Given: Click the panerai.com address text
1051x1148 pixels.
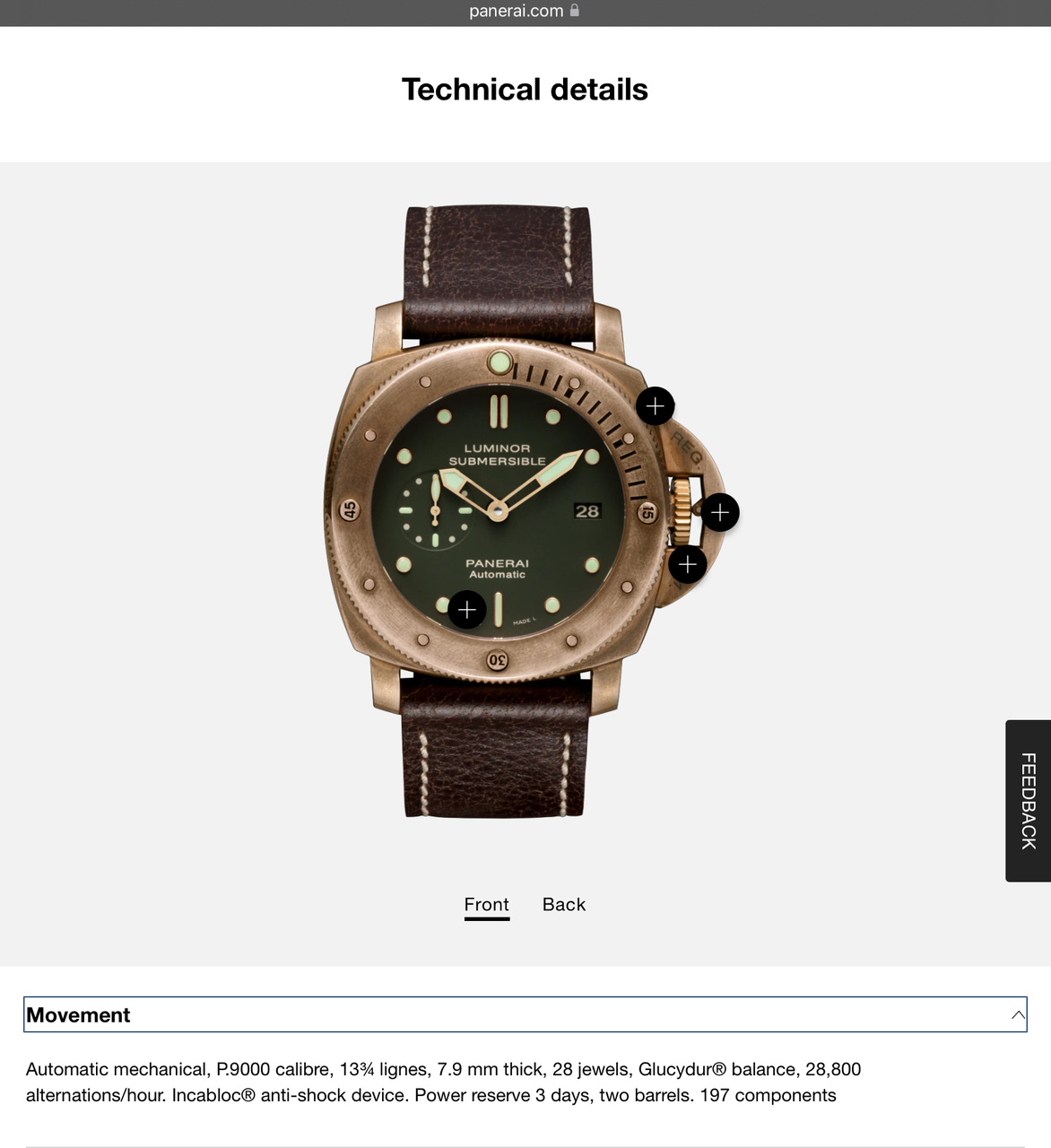Looking at the screenshot, I should (517, 11).
